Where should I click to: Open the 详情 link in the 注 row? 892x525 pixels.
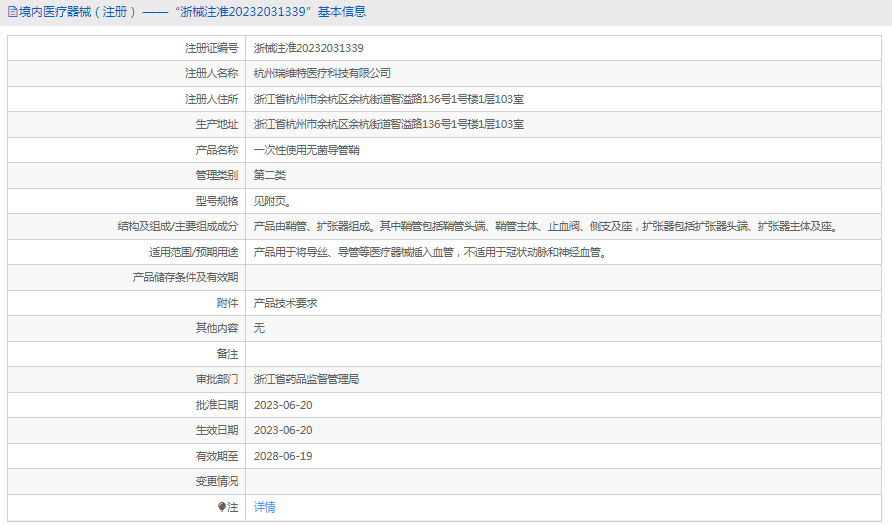tap(265, 507)
